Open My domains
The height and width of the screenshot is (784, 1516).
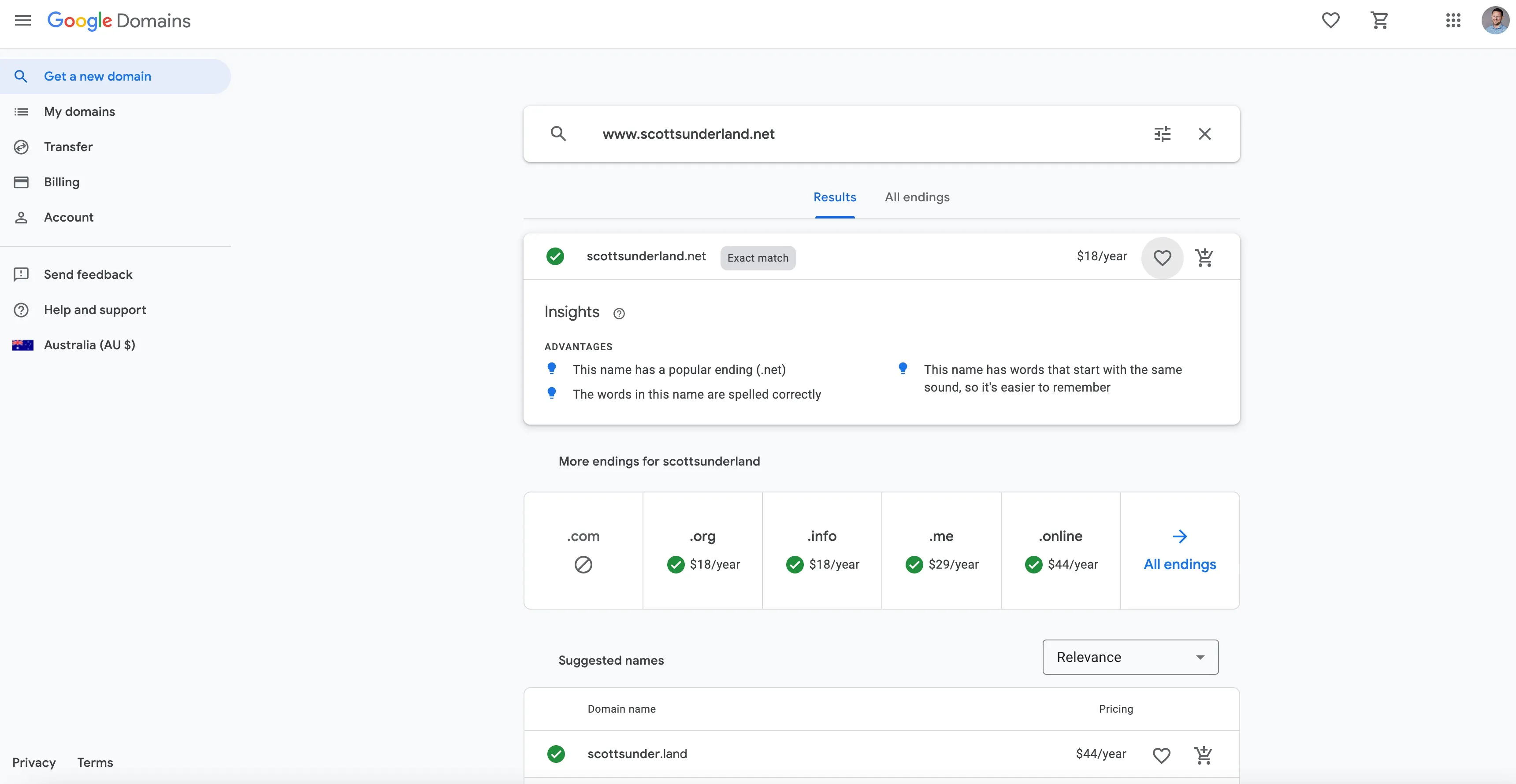point(115,112)
